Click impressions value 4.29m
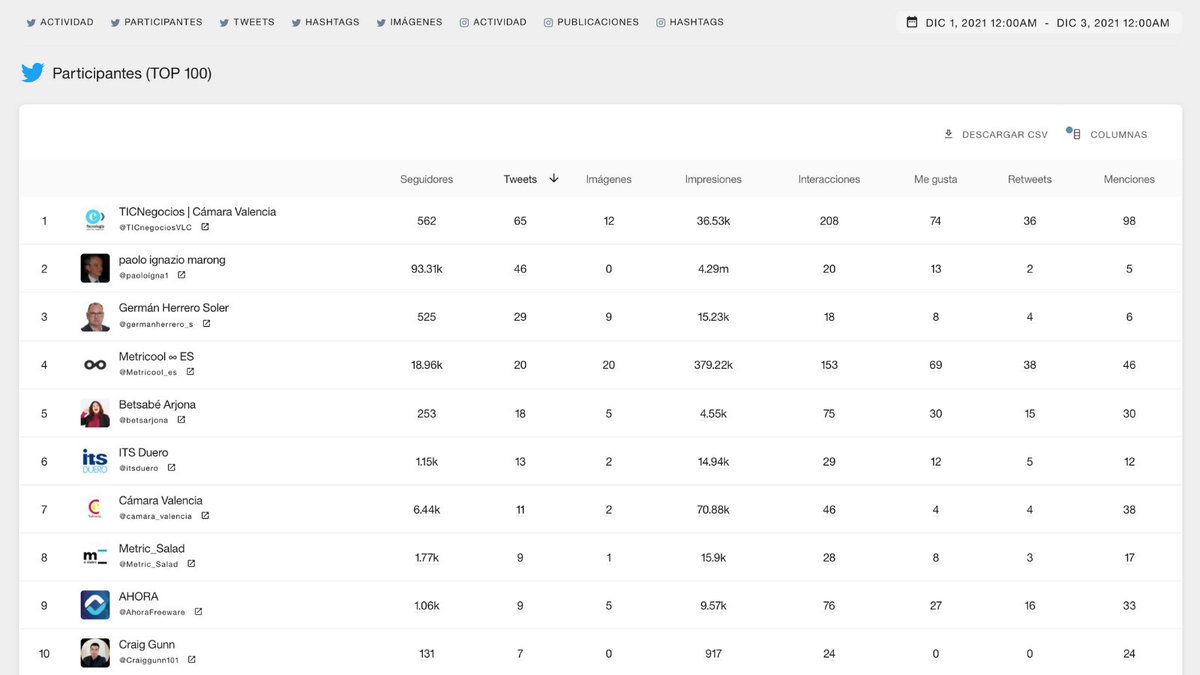The image size is (1200, 675). point(713,269)
